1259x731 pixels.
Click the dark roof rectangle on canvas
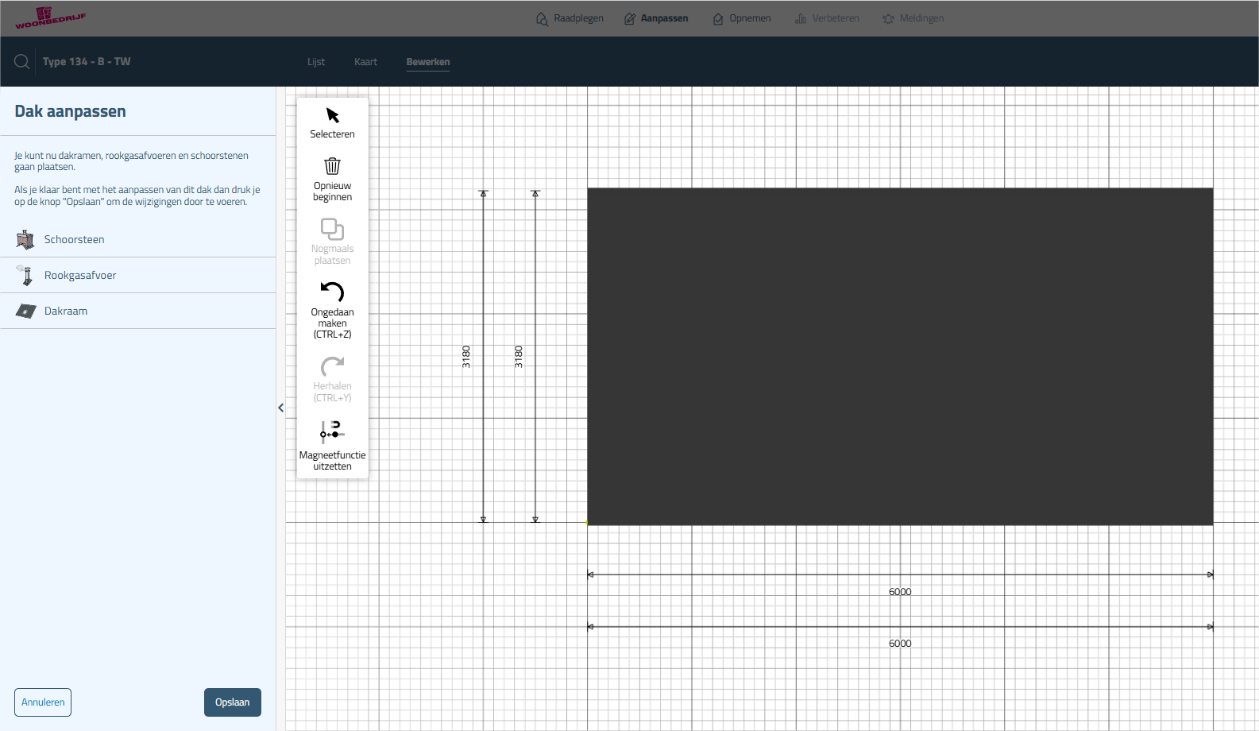click(x=899, y=356)
